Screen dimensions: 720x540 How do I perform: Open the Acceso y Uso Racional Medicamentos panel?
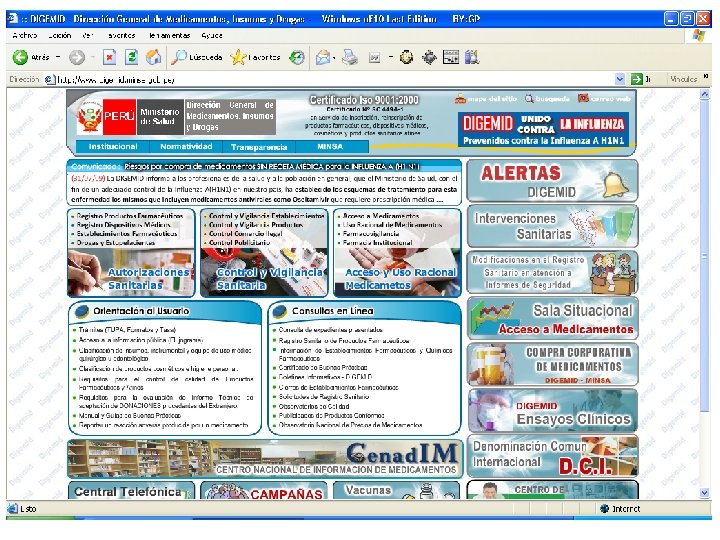point(397,273)
